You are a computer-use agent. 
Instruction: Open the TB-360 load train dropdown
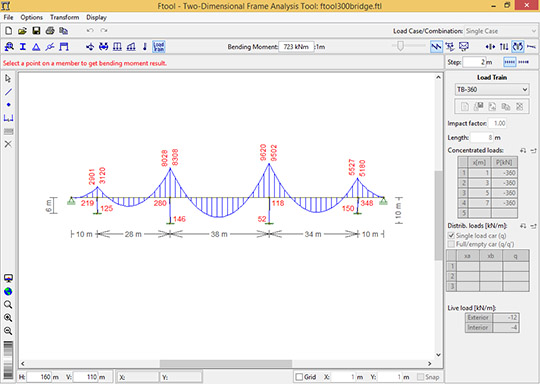click(492, 90)
